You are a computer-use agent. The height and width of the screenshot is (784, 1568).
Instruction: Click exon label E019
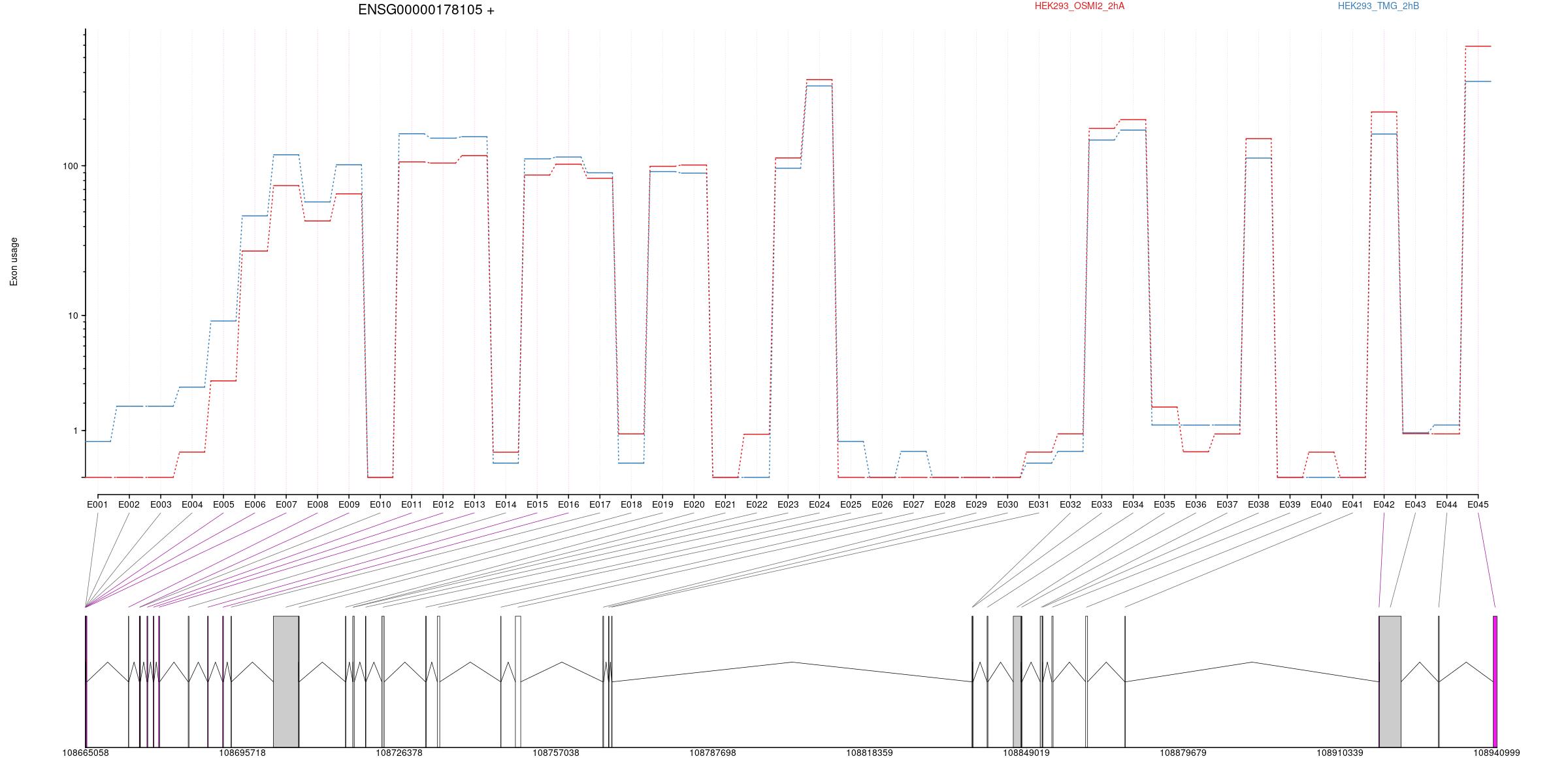(x=662, y=504)
